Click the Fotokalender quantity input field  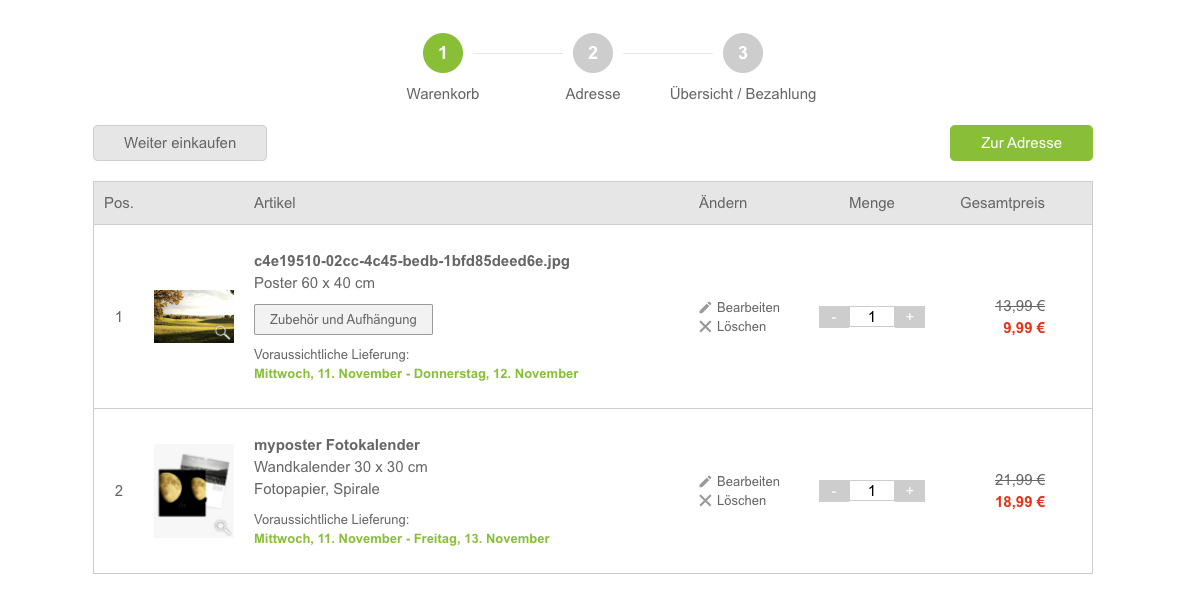(871, 491)
